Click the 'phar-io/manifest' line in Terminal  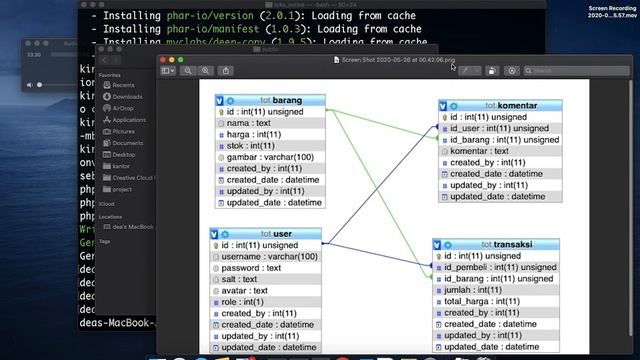pyautogui.click(x=256, y=29)
